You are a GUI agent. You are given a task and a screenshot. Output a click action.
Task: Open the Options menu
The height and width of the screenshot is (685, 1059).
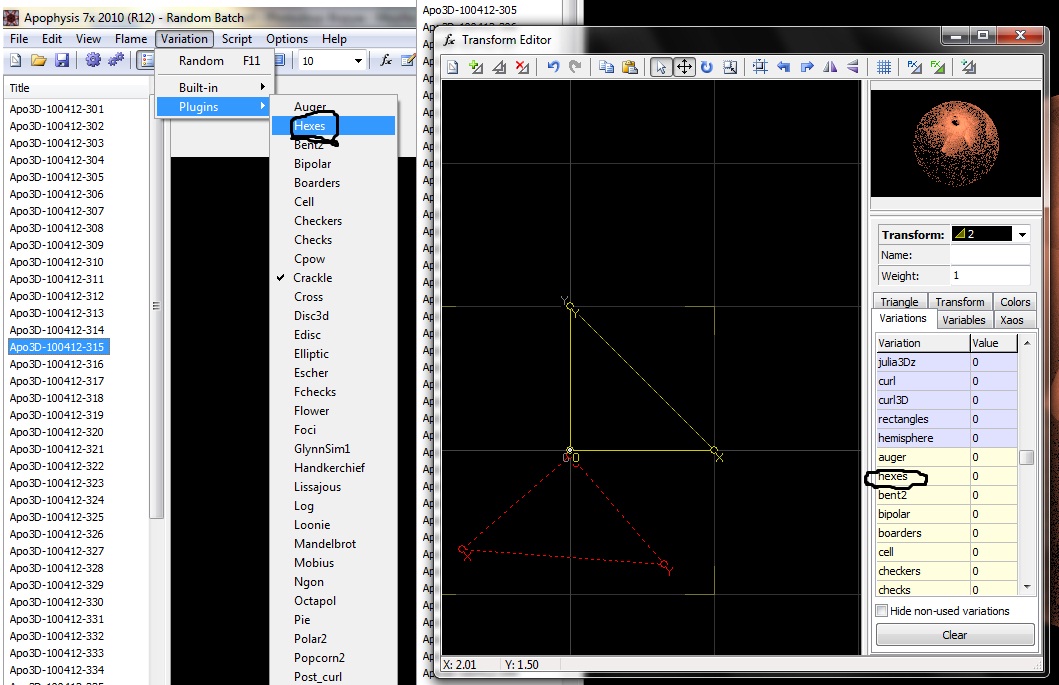click(287, 39)
